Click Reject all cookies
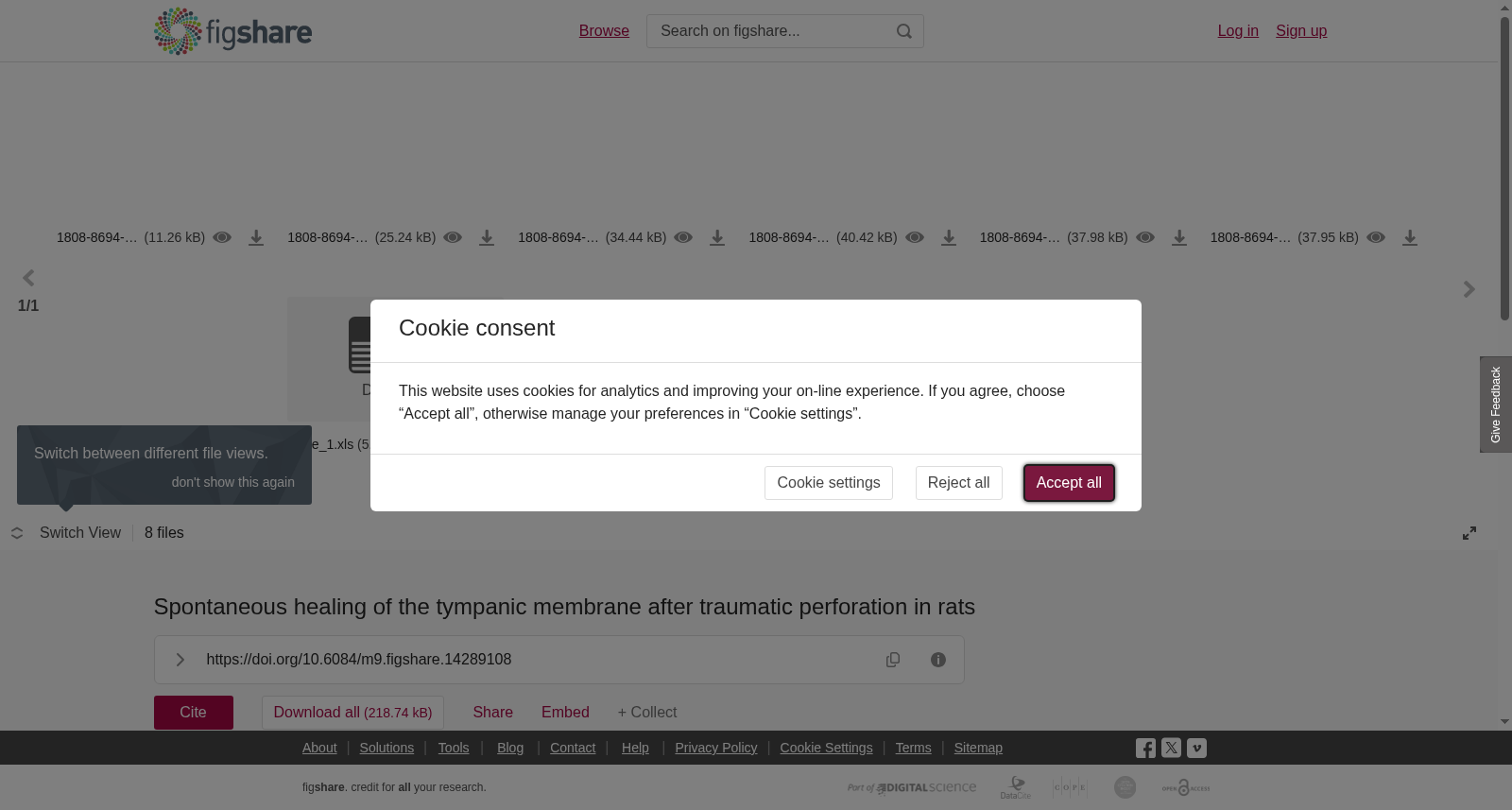This screenshot has height=810, width=1512. click(x=958, y=483)
